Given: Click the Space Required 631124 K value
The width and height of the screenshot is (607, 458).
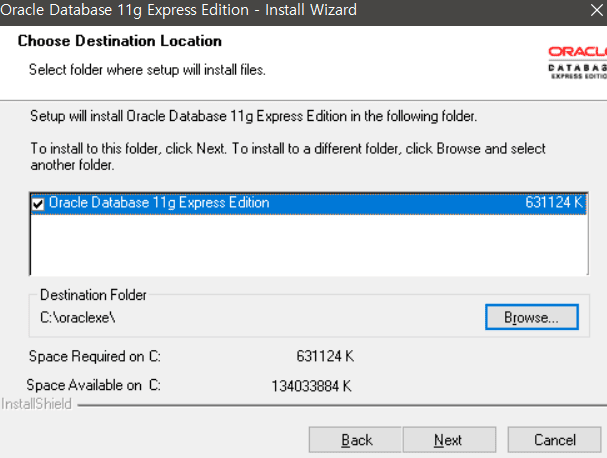Looking at the screenshot, I should pyautogui.click(x=325, y=356).
